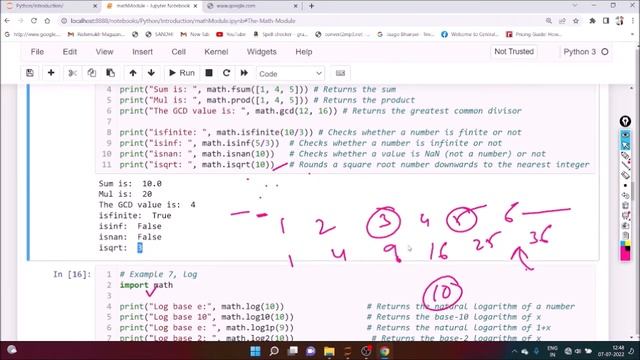The height and width of the screenshot is (360, 640).
Task: Open the Insert menu
Action: click(142, 52)
